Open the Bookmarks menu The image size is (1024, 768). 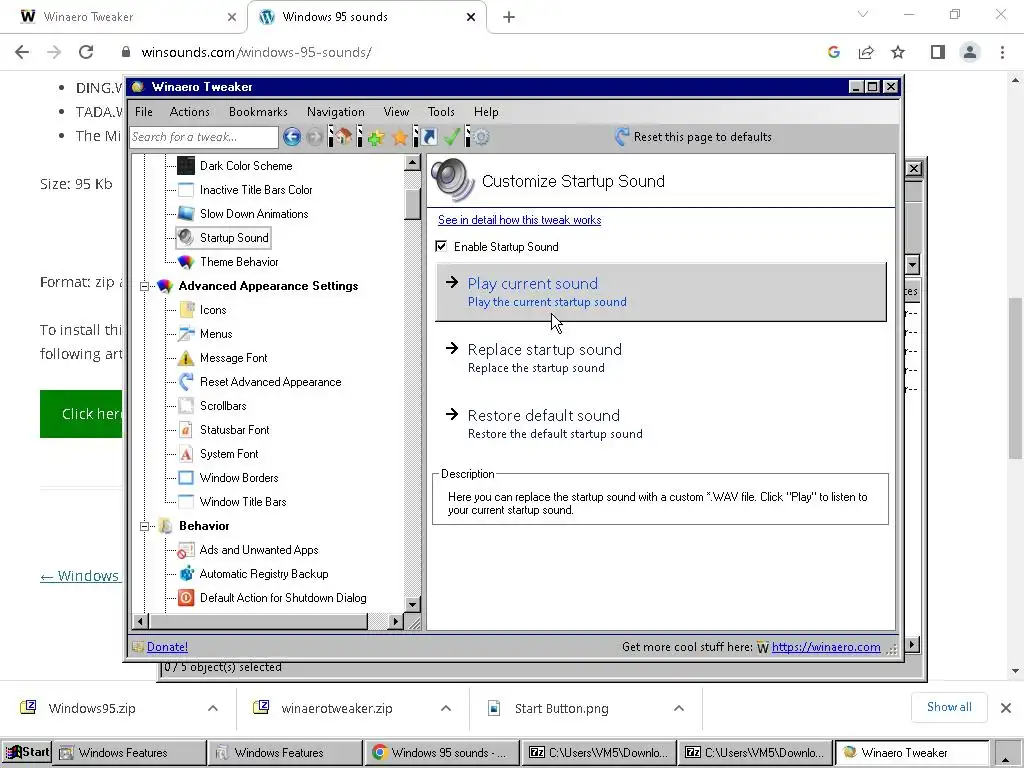(258, 112)
